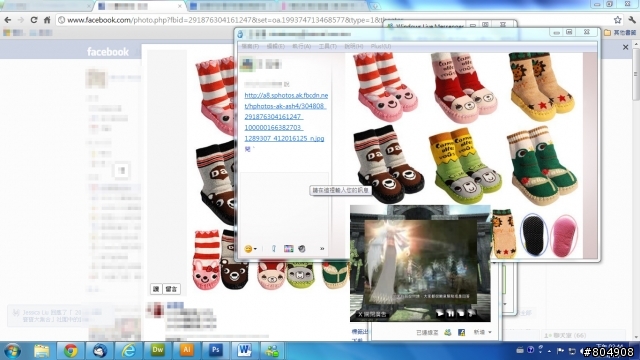Switch to Chrome on the taskbar
Viewport: 640px width, 360px height.
point(70,351)
